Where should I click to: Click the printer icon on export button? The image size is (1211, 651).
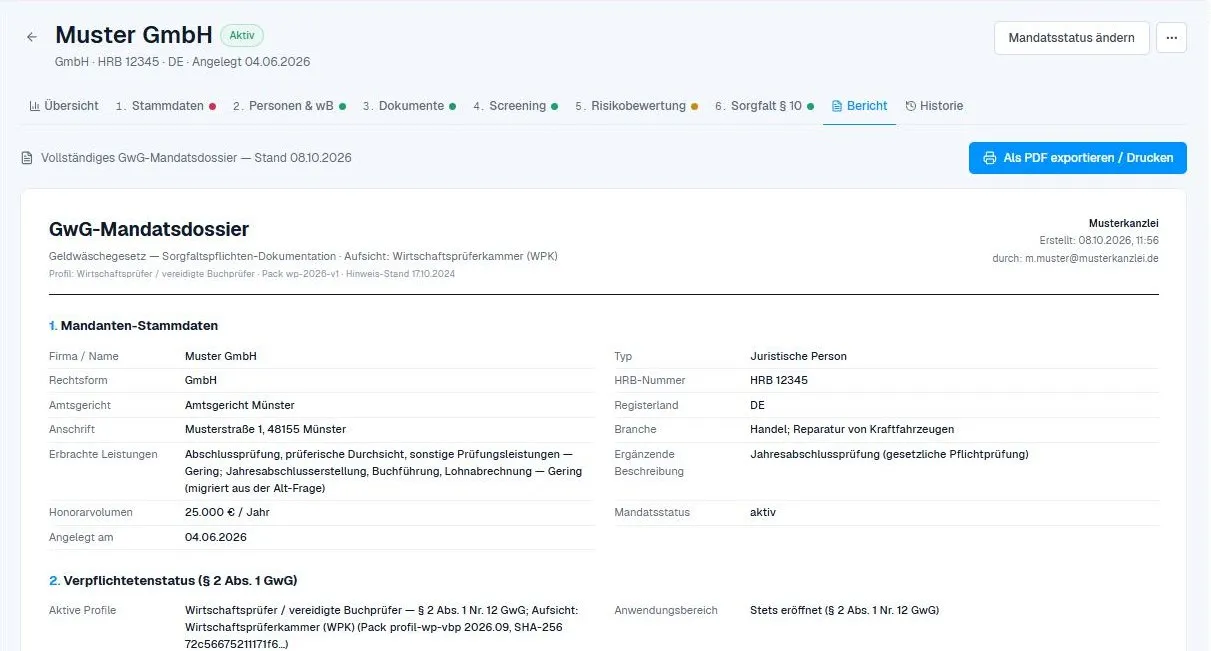coord(990,158)
